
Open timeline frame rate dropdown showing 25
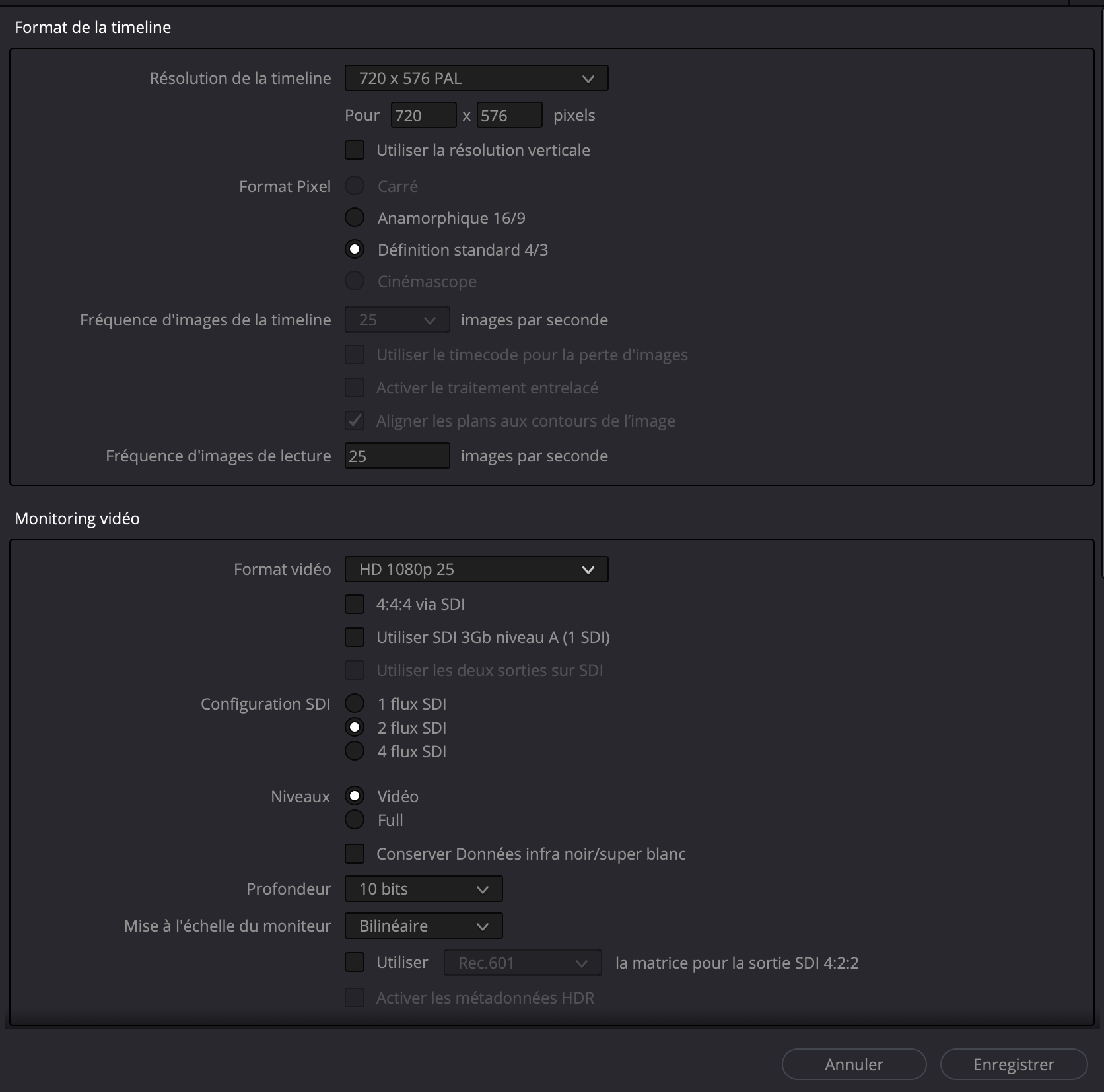[x=397, y=320]
